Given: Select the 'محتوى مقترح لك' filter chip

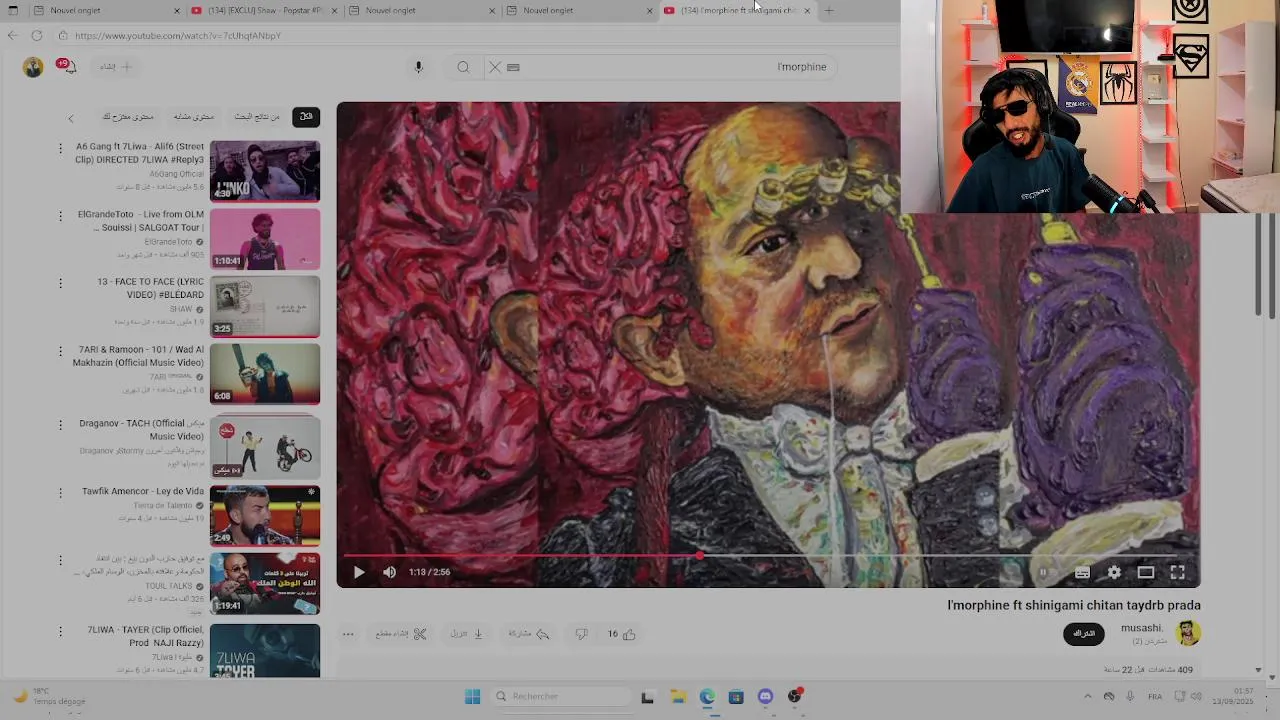Looking at the screenshot, I should click(x=128, y=116).
